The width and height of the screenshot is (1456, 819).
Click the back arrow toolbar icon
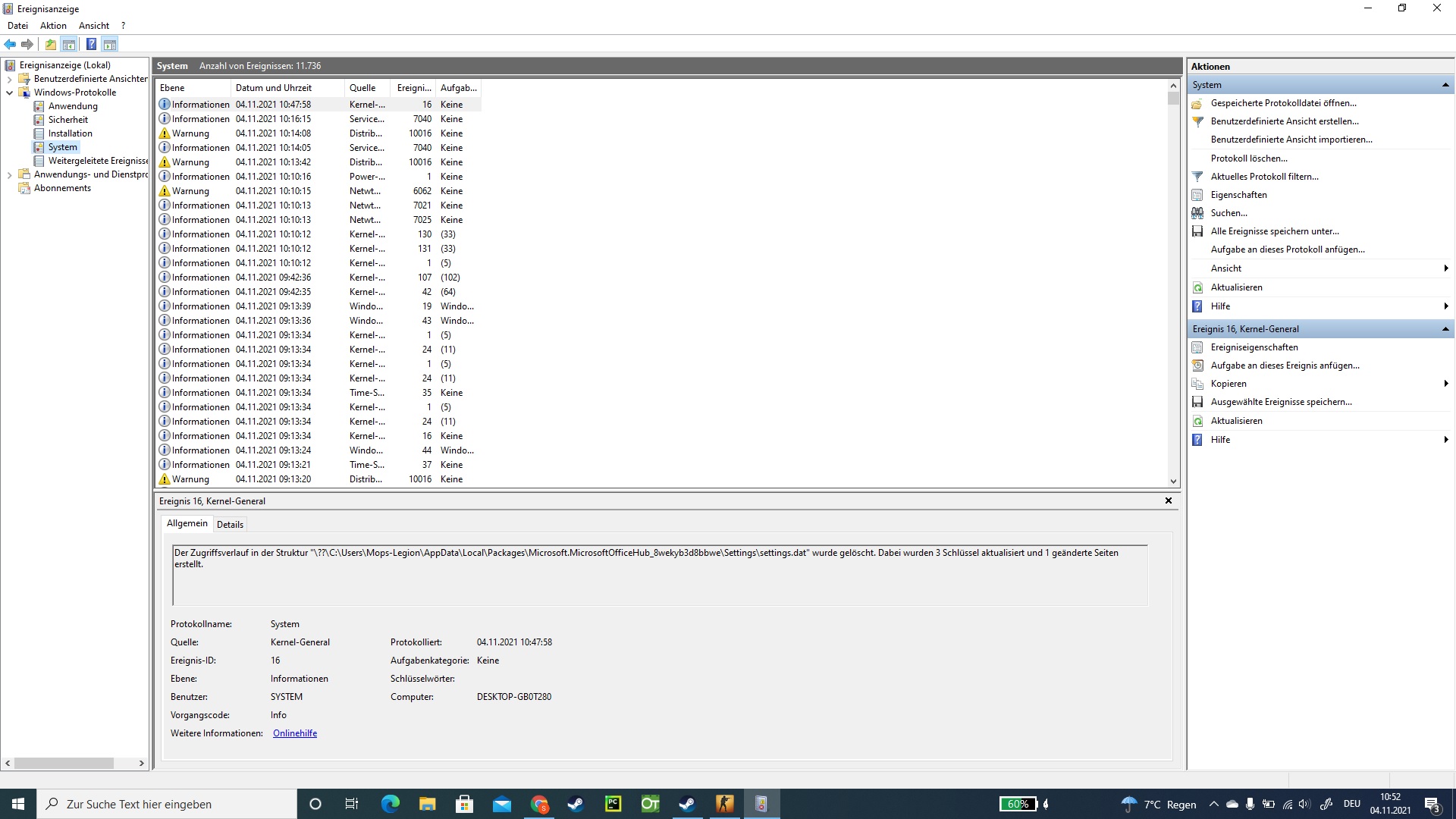pos(10,44)
